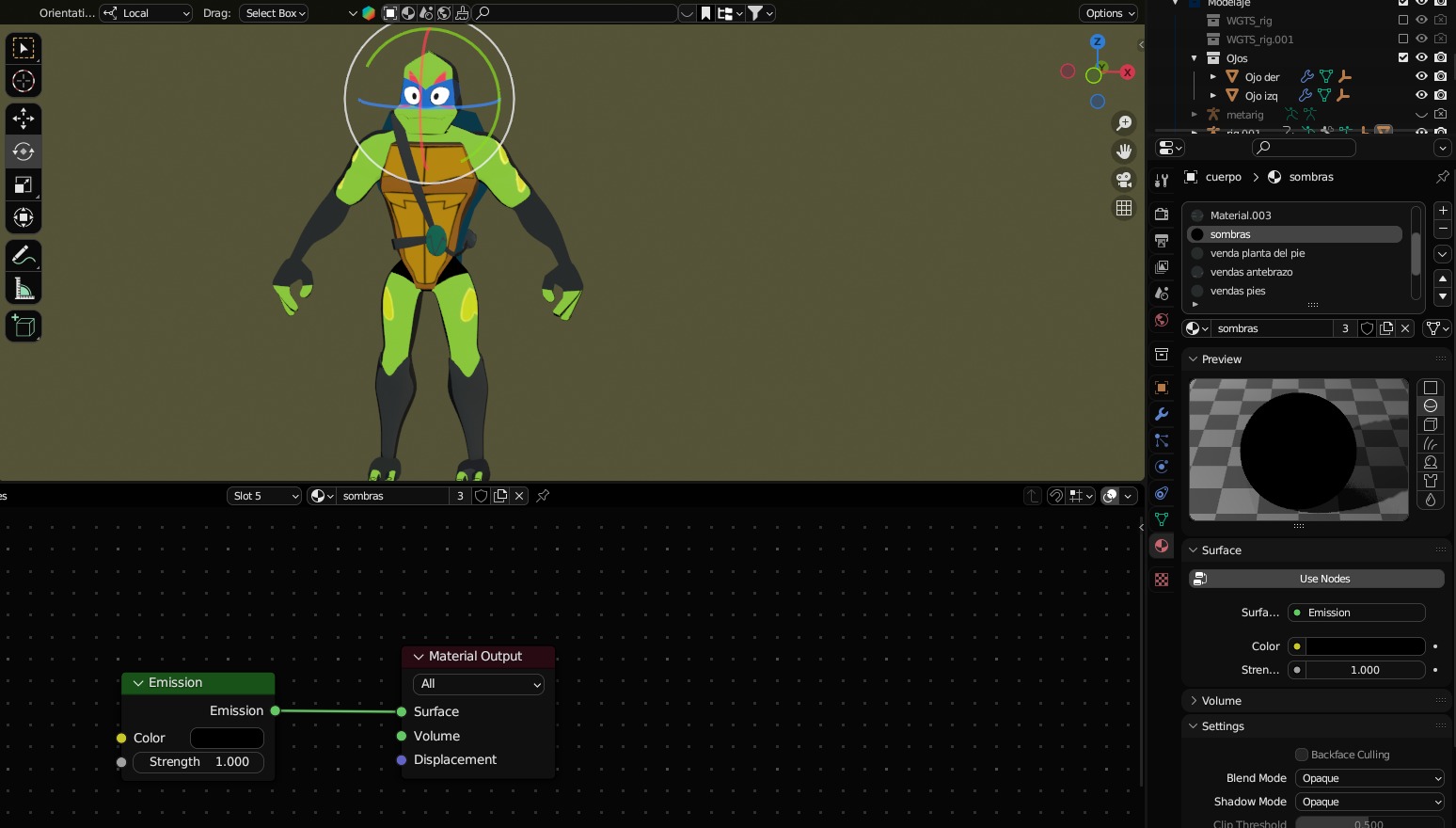Pin the node editor material

pos(543,496)
